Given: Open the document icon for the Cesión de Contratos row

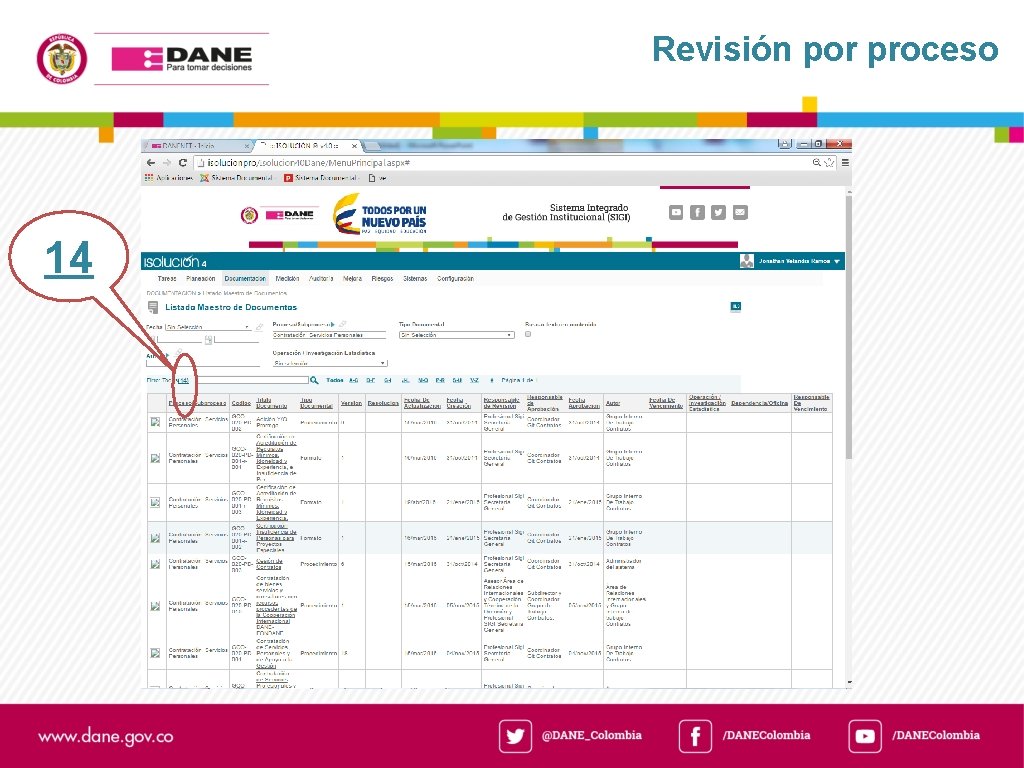Looking at the screenshot, I should (x=155, y=564).
